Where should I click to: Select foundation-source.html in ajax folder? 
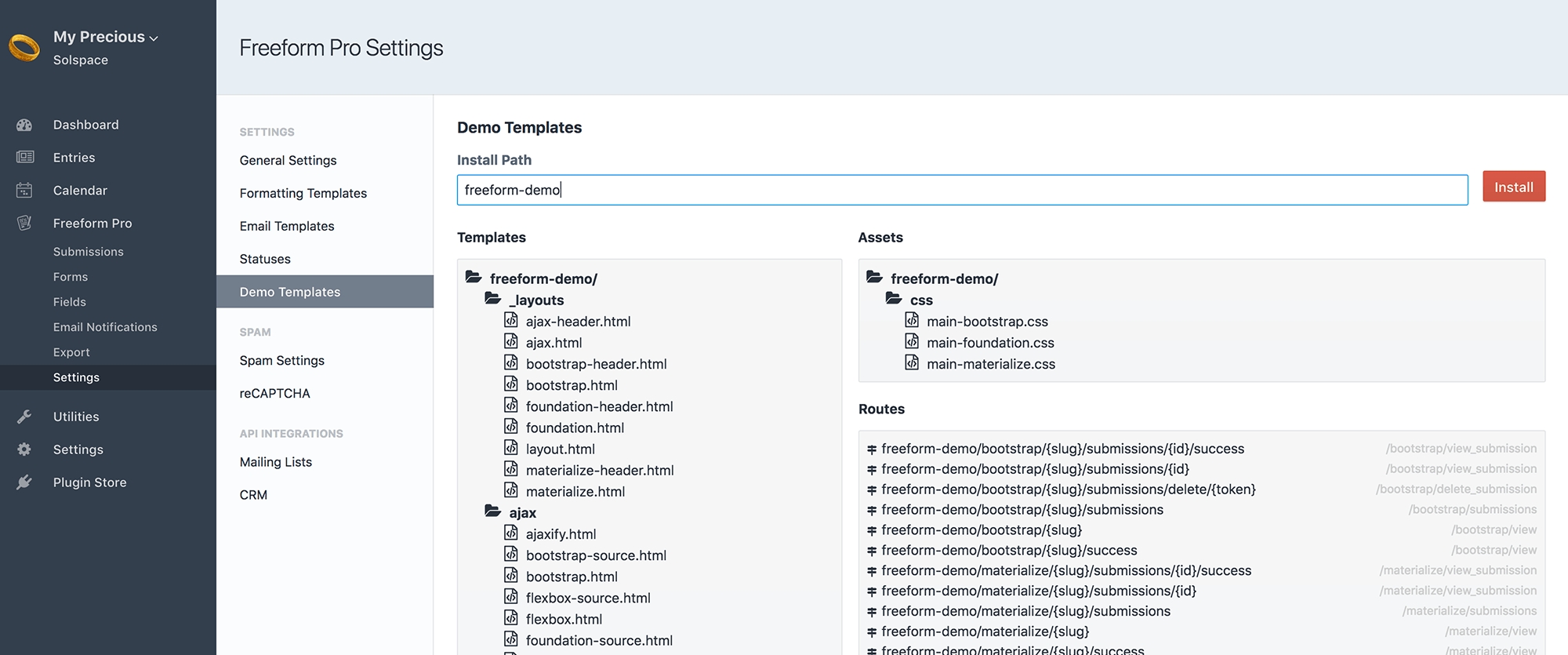[x=599, y=640]
